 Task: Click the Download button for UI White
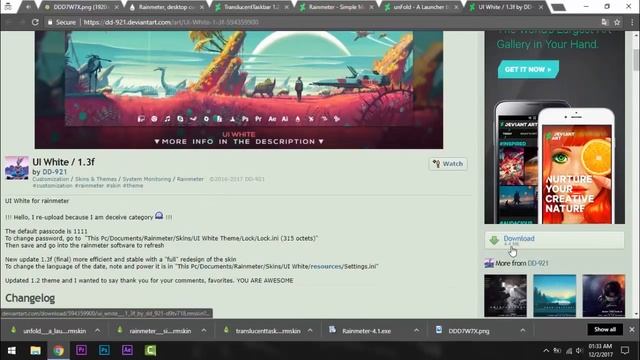pos(554,240)
